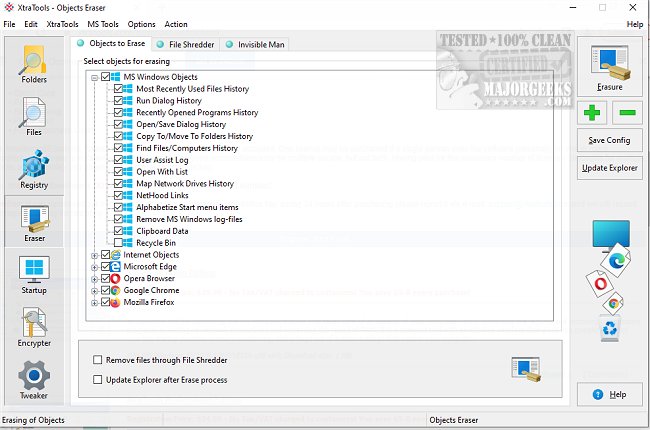Expand the Microsoft Edge node
Image resolution: width=650 pixels, height=430 pixels.
[95, 267]
